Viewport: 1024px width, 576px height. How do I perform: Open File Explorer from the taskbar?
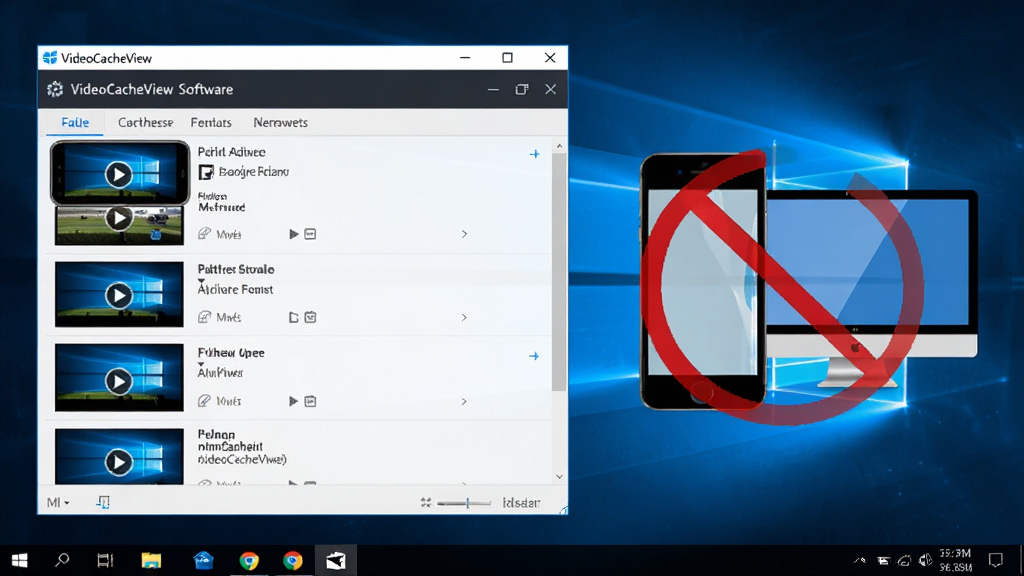(151, 560)
